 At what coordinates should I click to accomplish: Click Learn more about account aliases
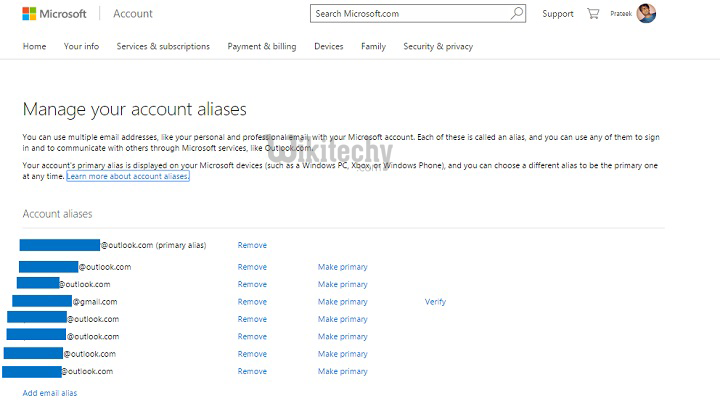point(127,176)
